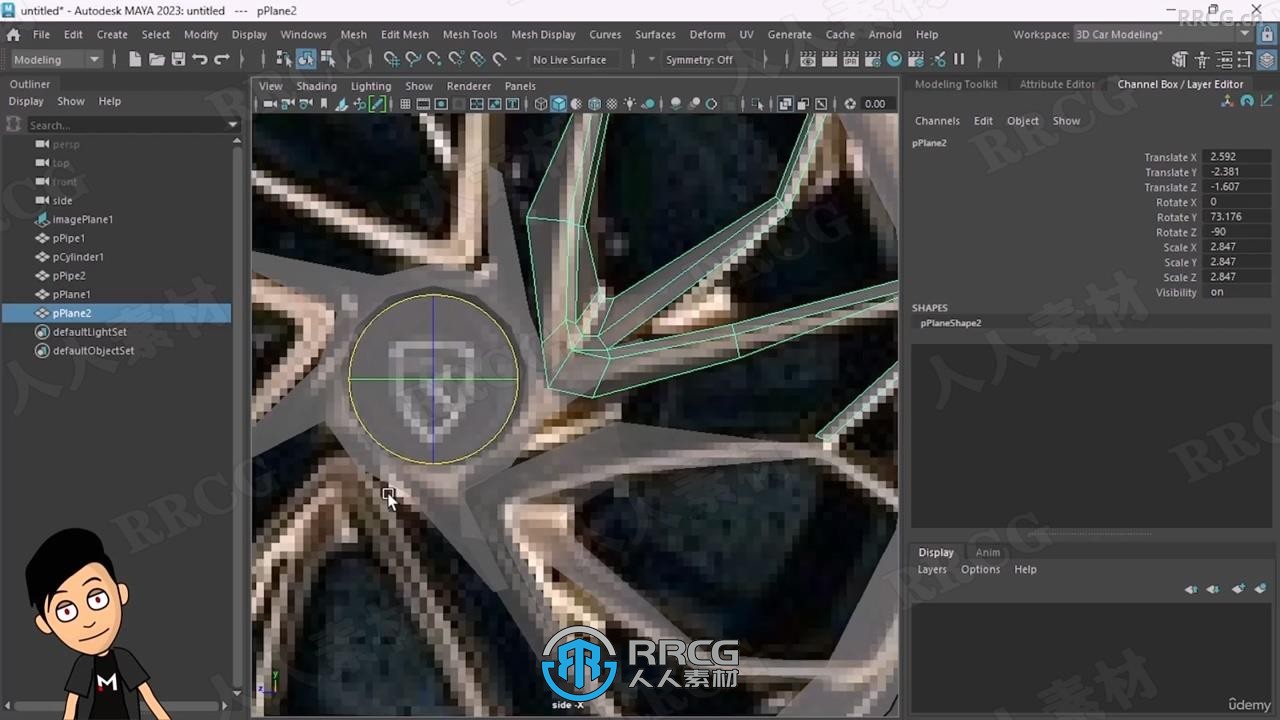Toggle Smooth Shade All viewport icon
Viewport: 1280px width, 720px height.
click(x=559, y=103)
